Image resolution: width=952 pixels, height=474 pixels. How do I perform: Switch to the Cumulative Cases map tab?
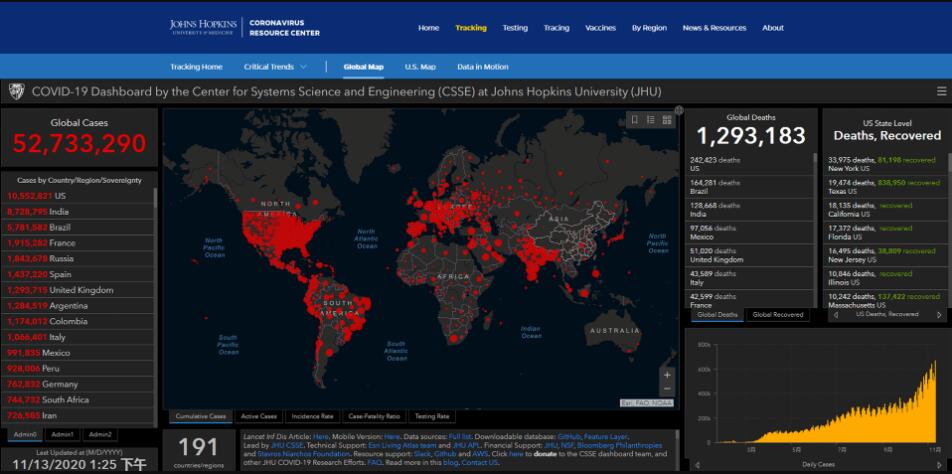[x=200, y=416]
